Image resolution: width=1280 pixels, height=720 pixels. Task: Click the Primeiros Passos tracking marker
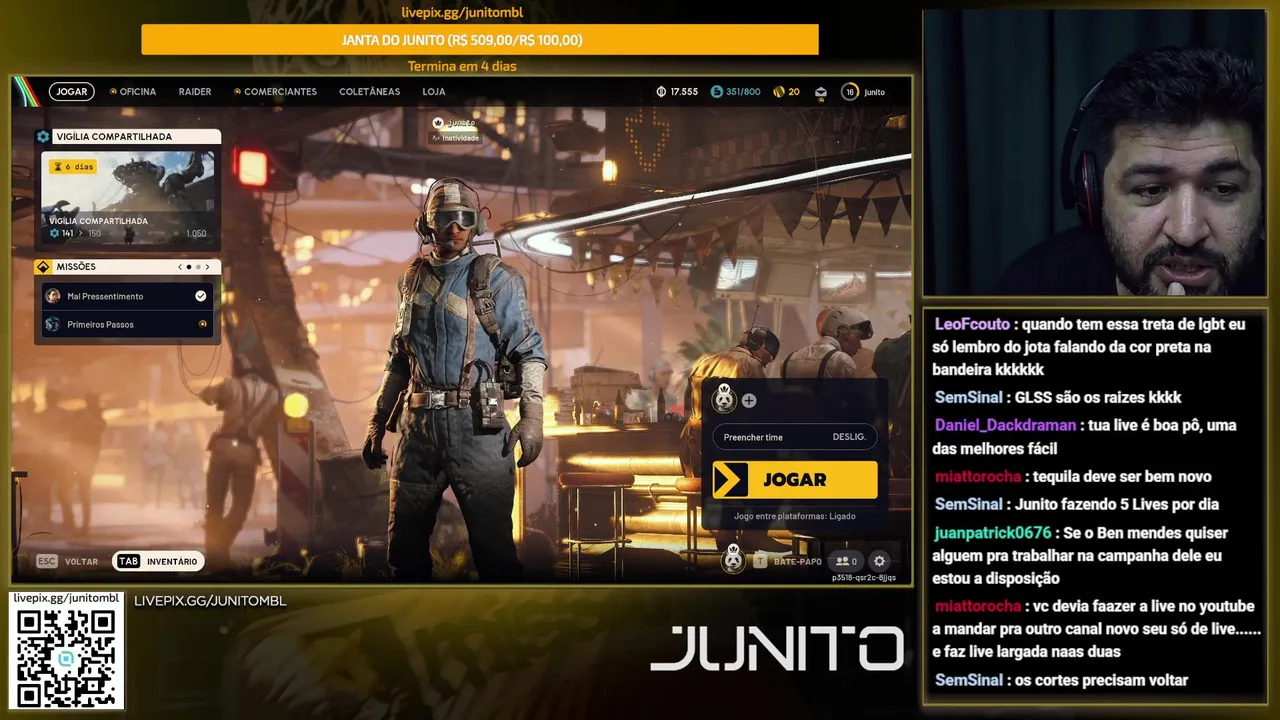203,324
